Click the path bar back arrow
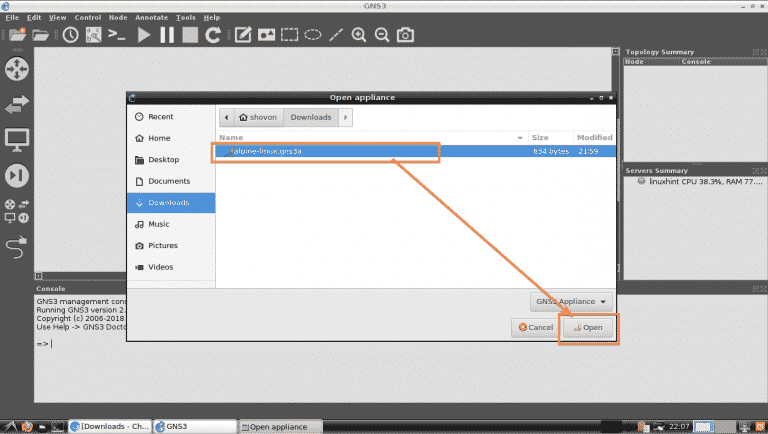This screenshot has width=768, height=434. point(226,118)
